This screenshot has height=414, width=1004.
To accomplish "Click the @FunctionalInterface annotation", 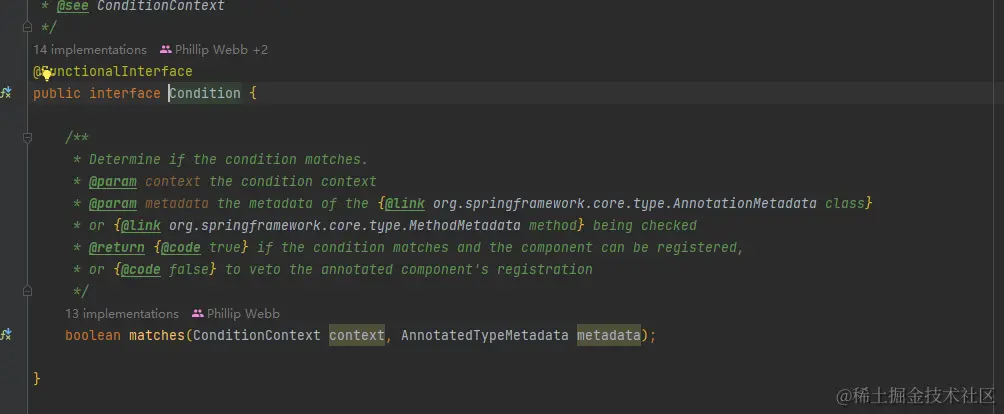I will (x=113, y=71).
